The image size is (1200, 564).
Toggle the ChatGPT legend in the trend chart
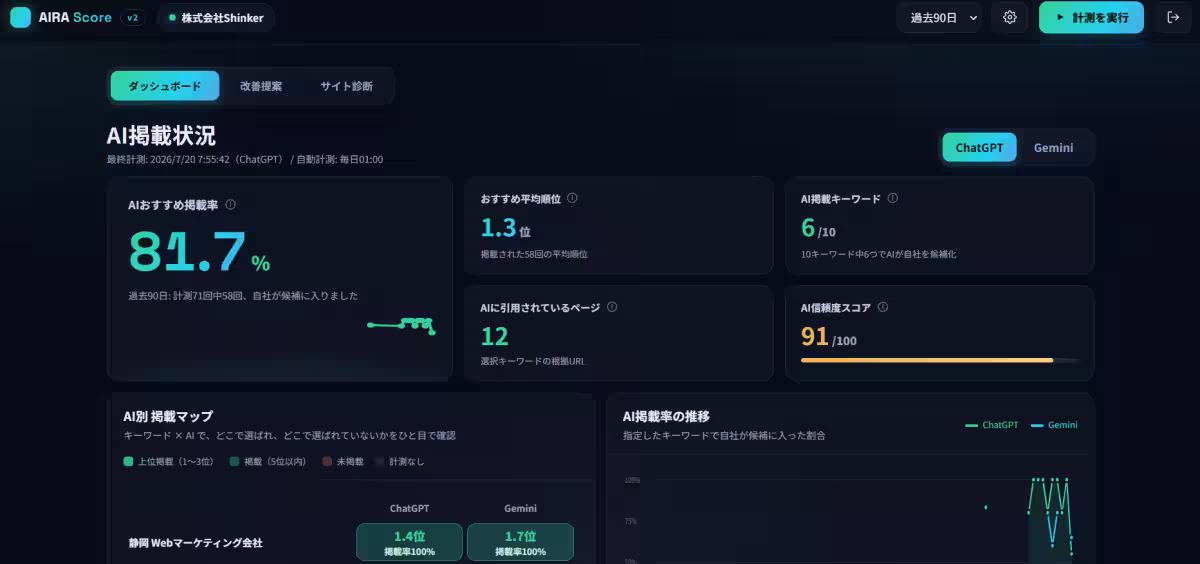(991, 425)
